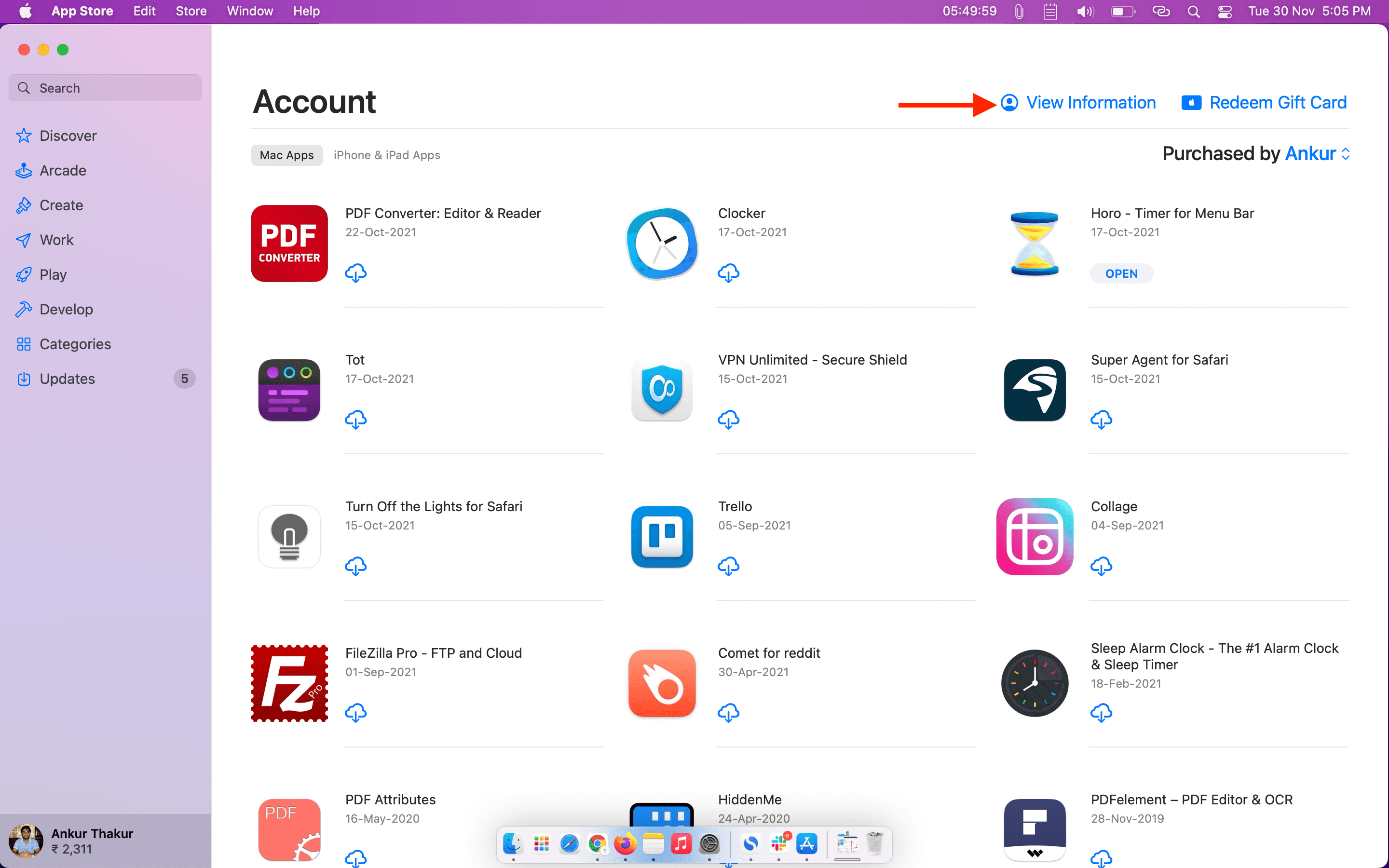The width and height of the screenshot is (1389, 868).
Task: Redownload Super Agent for Safari
Action: pyautogui.click(x=1101, y=420)
